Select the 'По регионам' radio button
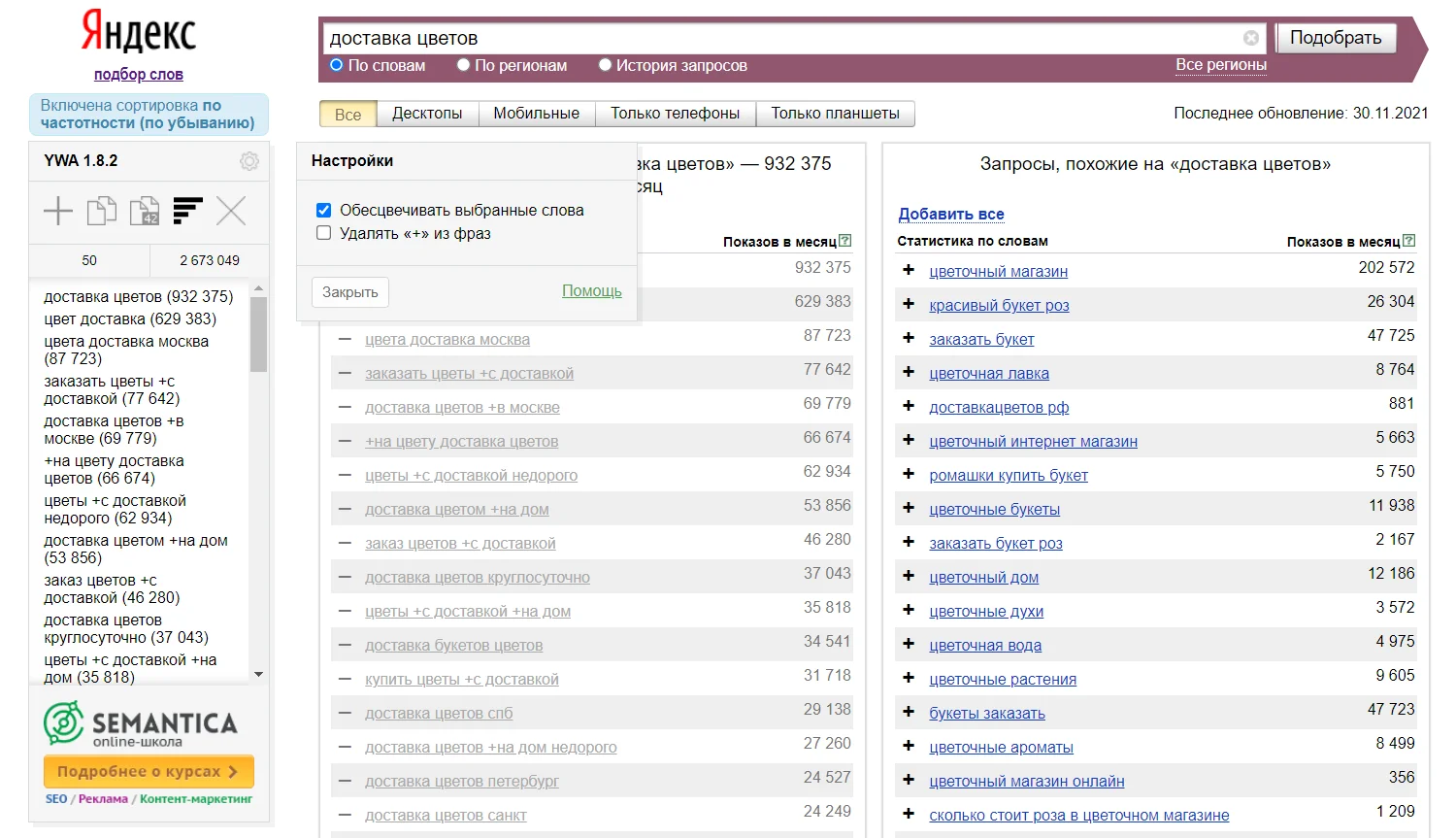Screen dimensions: 1456x838 [464, 65]
